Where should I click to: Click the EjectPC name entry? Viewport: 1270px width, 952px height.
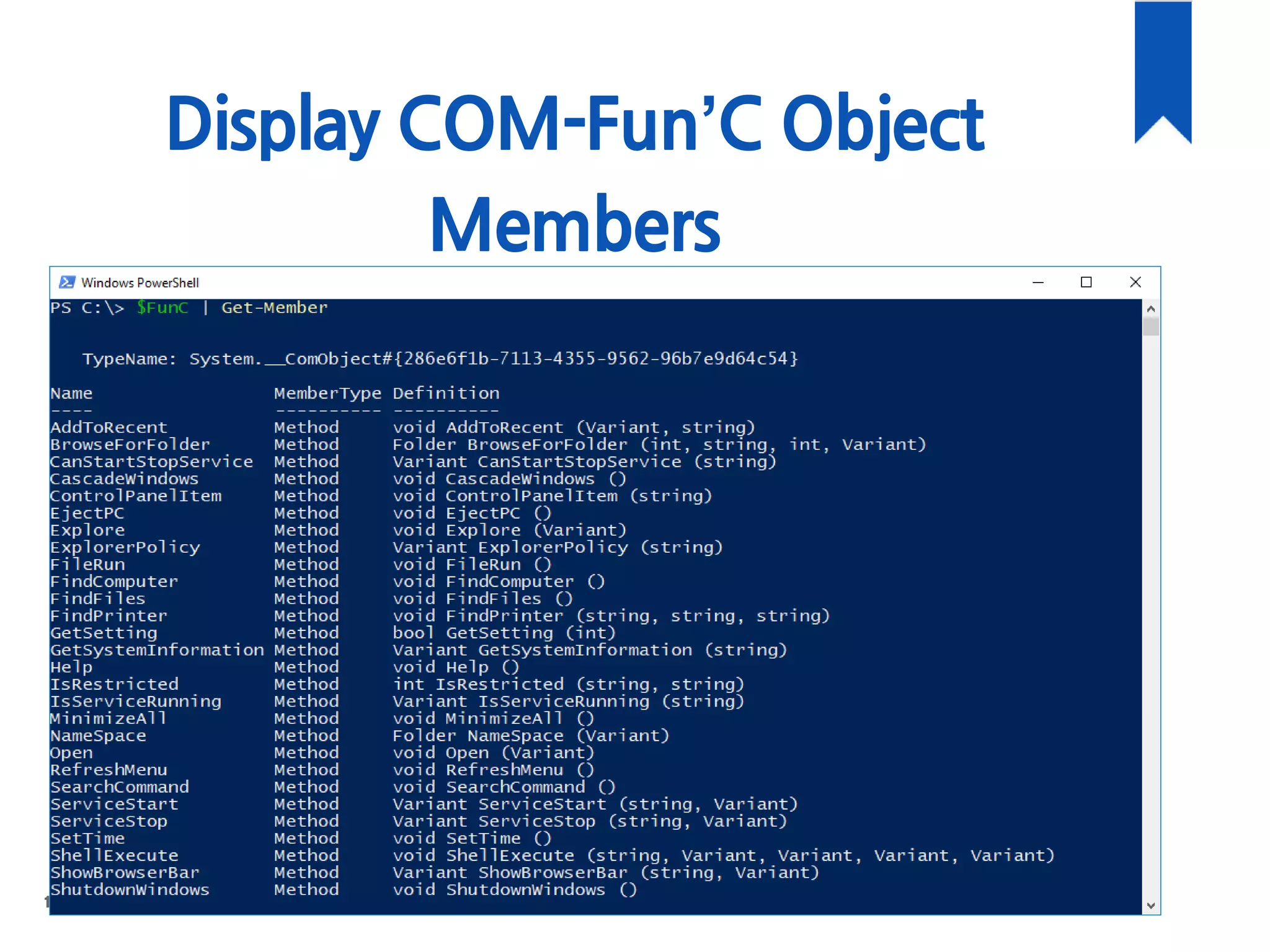(x=87, y=513)
